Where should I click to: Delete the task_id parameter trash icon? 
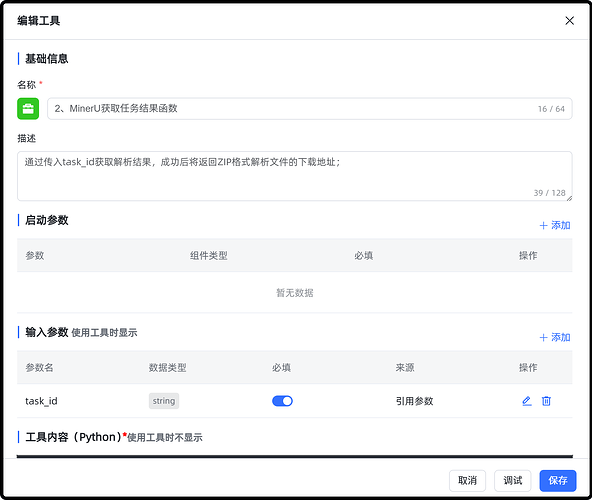tap(546, 401)
